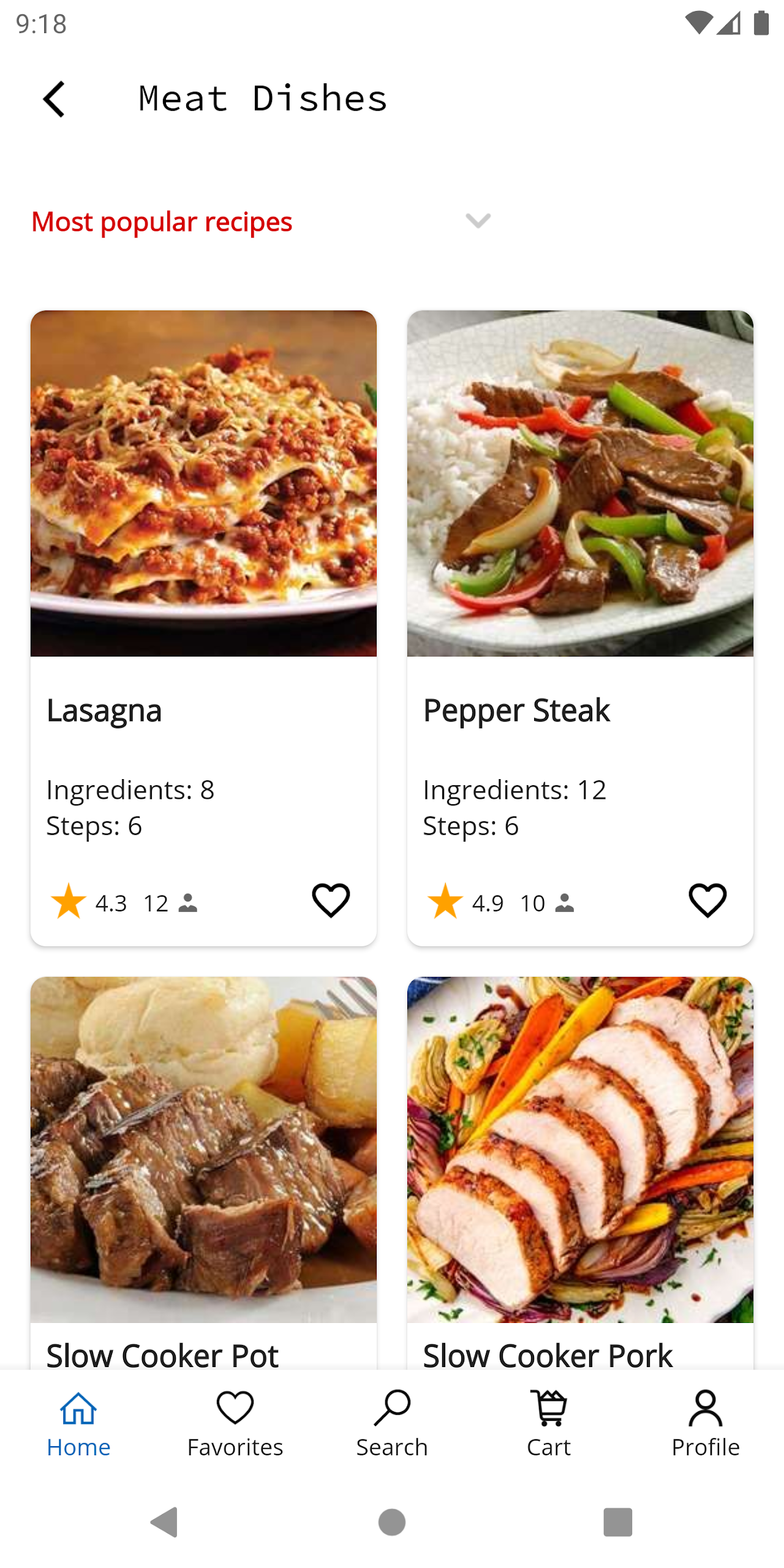Favorite the Pepper Steak recipe heart
This screenshot has width=784, height=1568.
click(x=707, y=900)
